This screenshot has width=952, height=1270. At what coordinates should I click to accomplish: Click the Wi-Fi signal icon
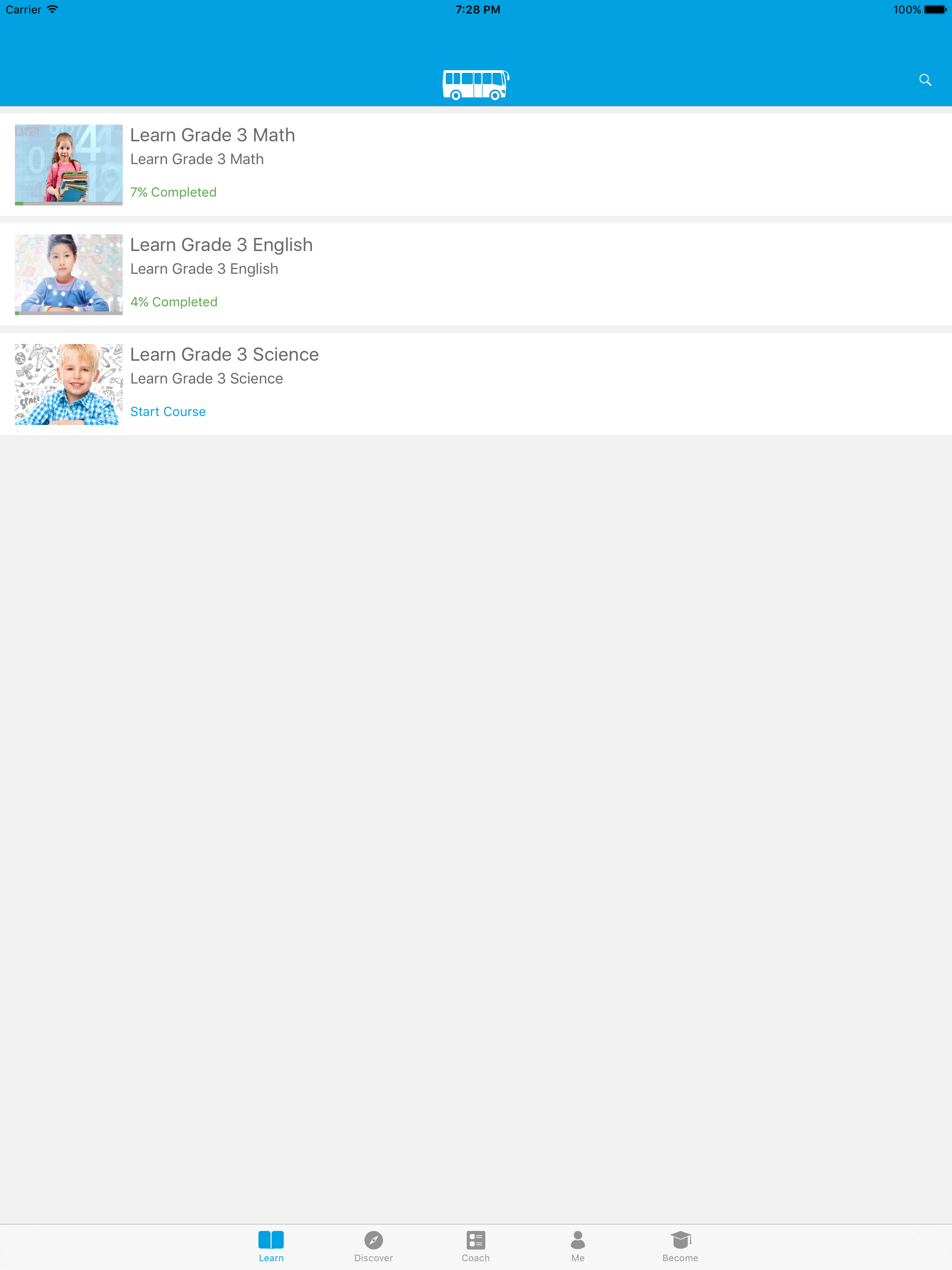point(52,9)
